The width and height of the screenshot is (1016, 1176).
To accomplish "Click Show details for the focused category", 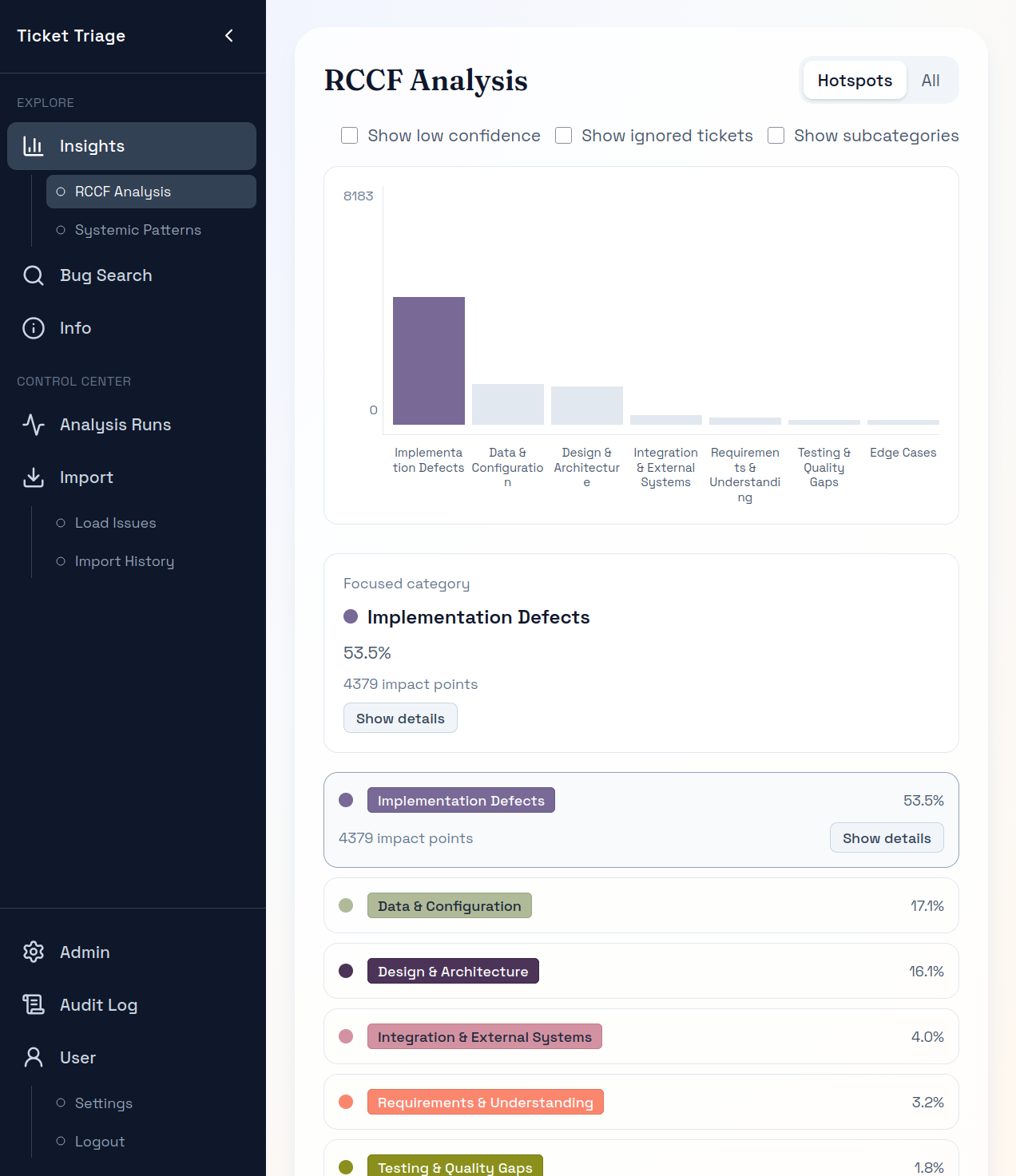I will tap(400, 718).
